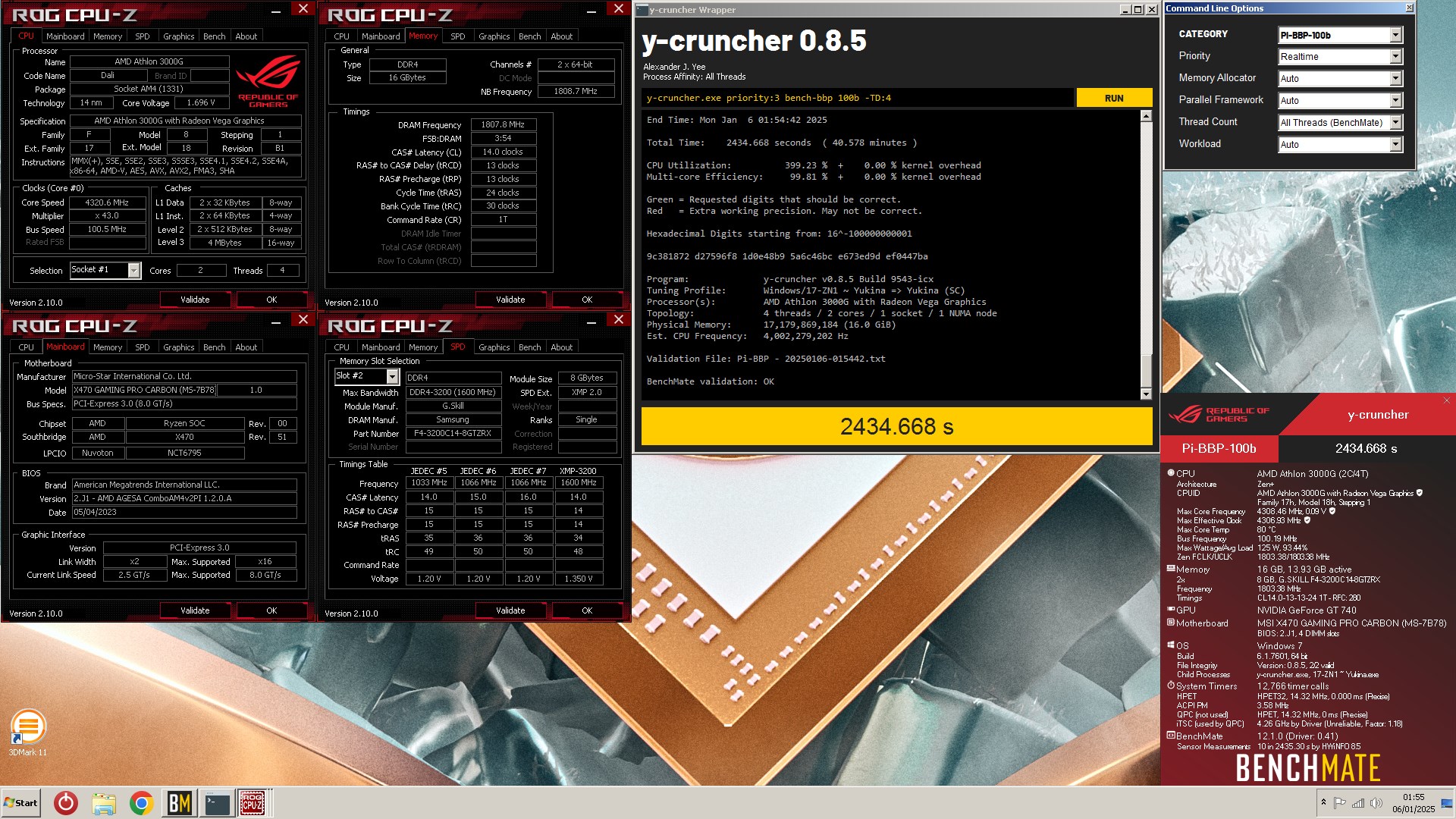This screenshot has height=819, width=1456.
Task: Click the volume speaker tray icon
Action: (x=1376, y=802)
